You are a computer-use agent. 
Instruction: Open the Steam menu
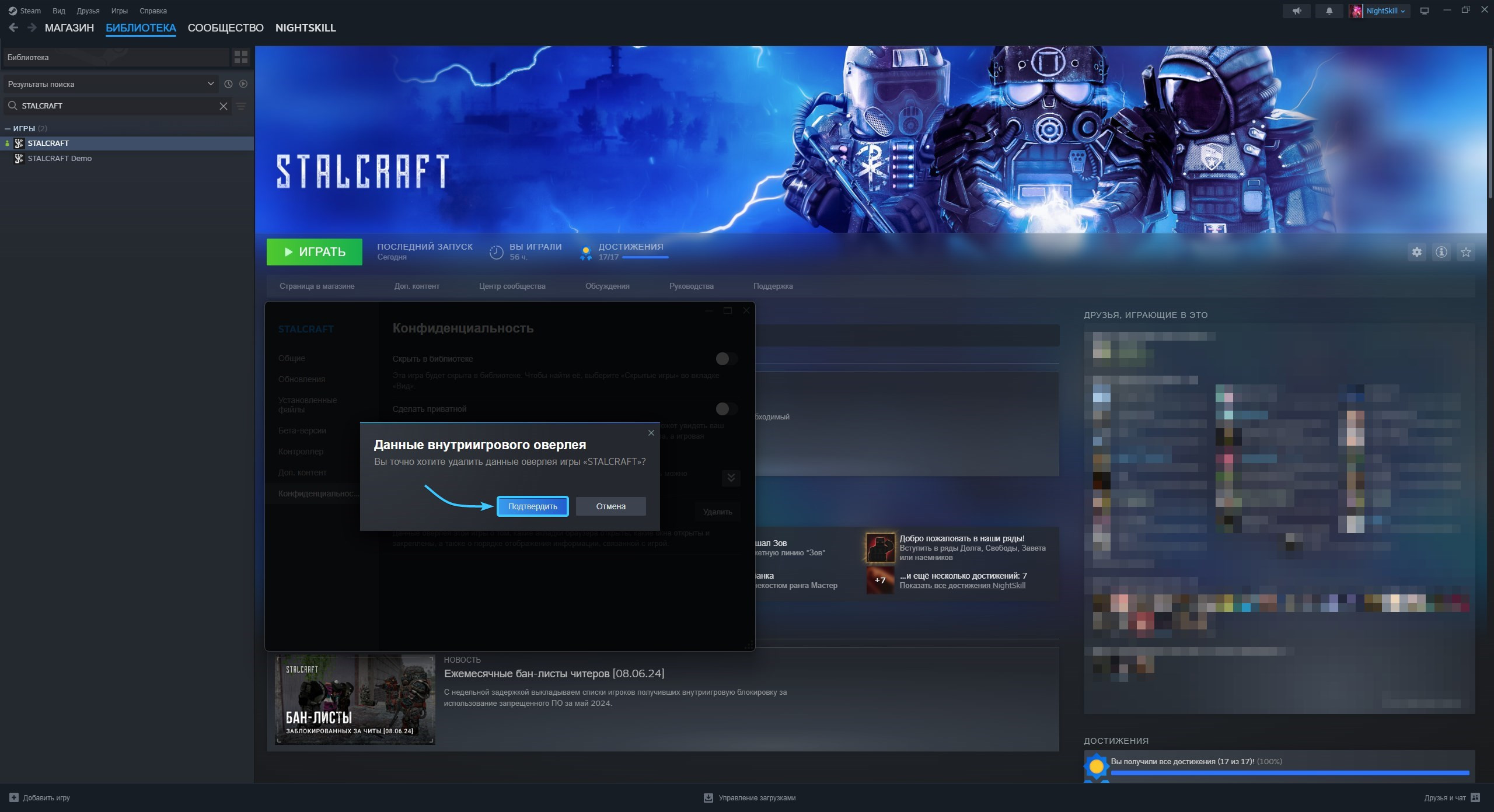pos(25,11)
